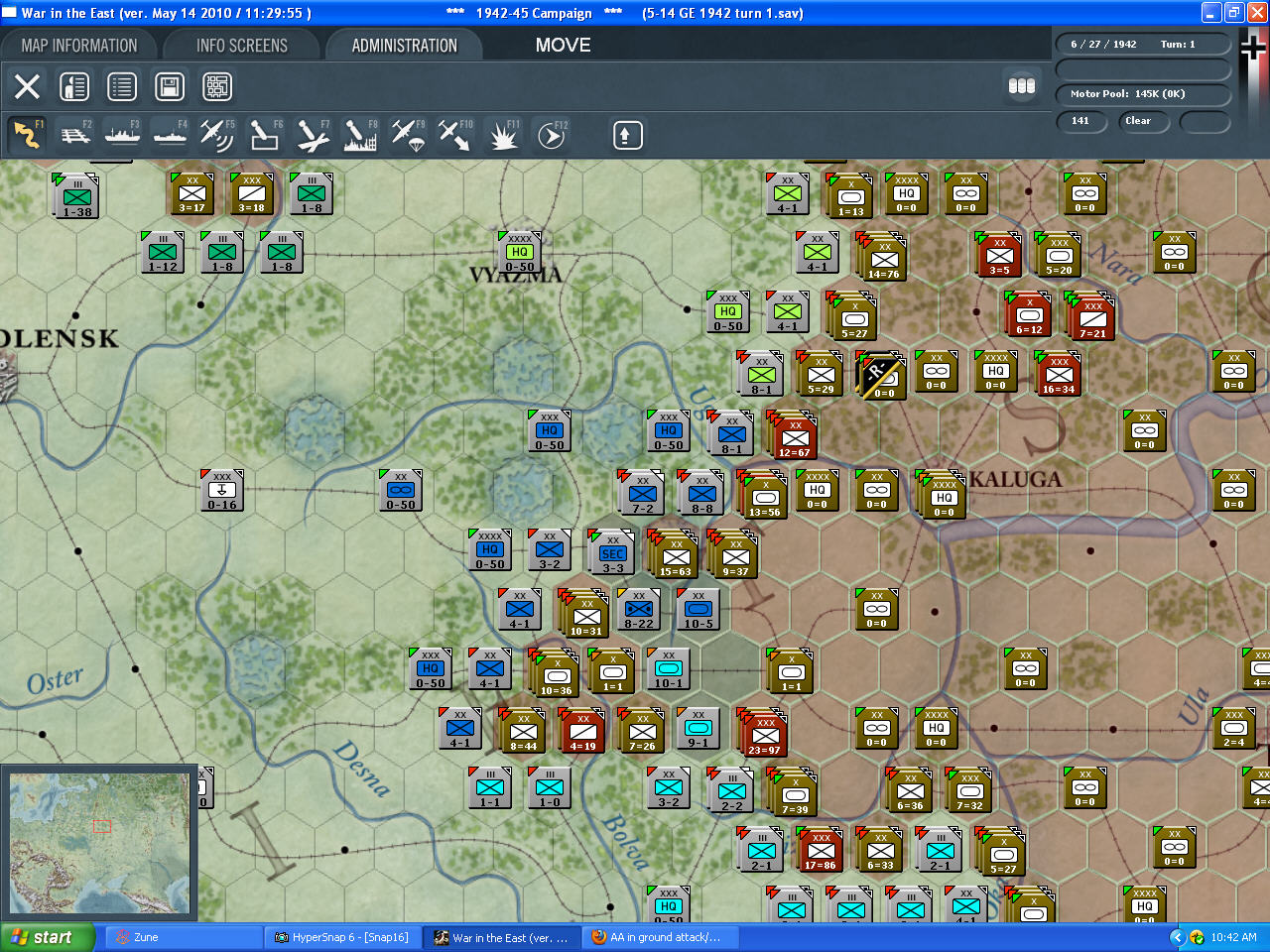Select the F7 bomb airfield mode icon
The image size is (1270, 952).
tap(313, 135)
